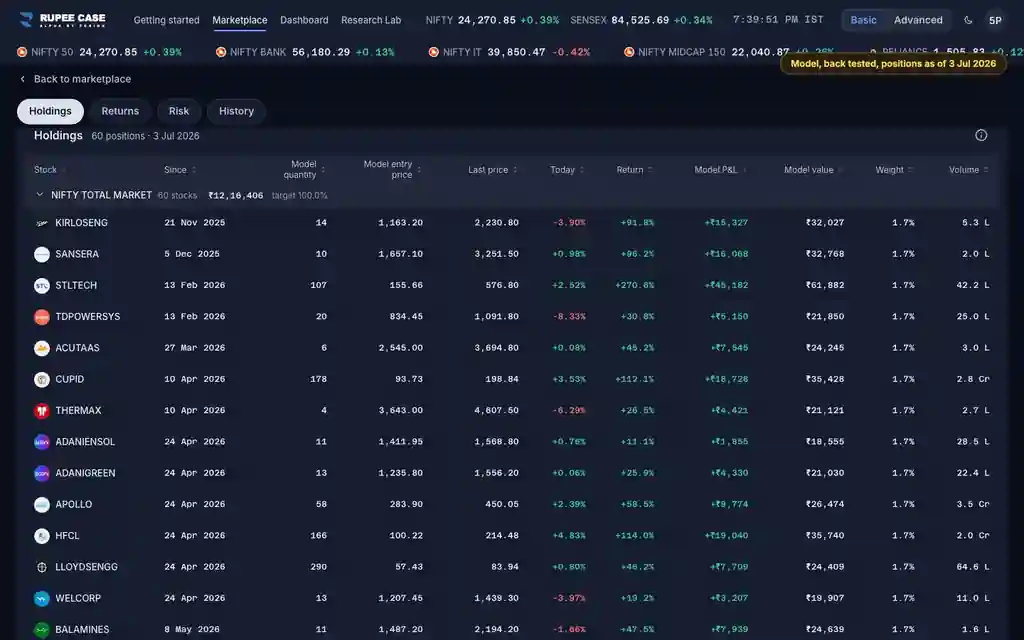Click the KIRLOSENG stock logo

click(x=42, y=223)
